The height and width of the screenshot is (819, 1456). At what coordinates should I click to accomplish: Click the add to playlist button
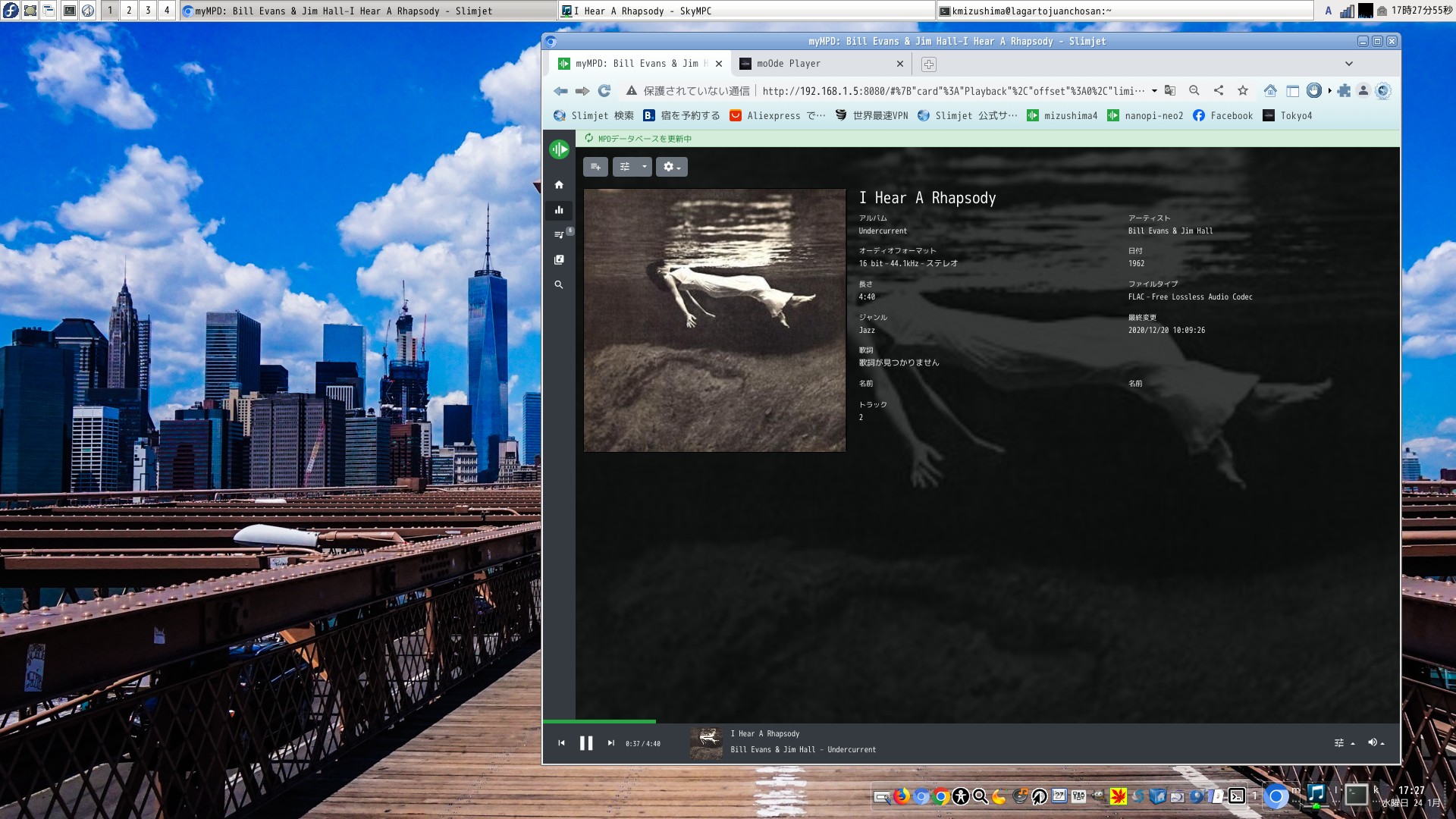click(x=595, y=167)
